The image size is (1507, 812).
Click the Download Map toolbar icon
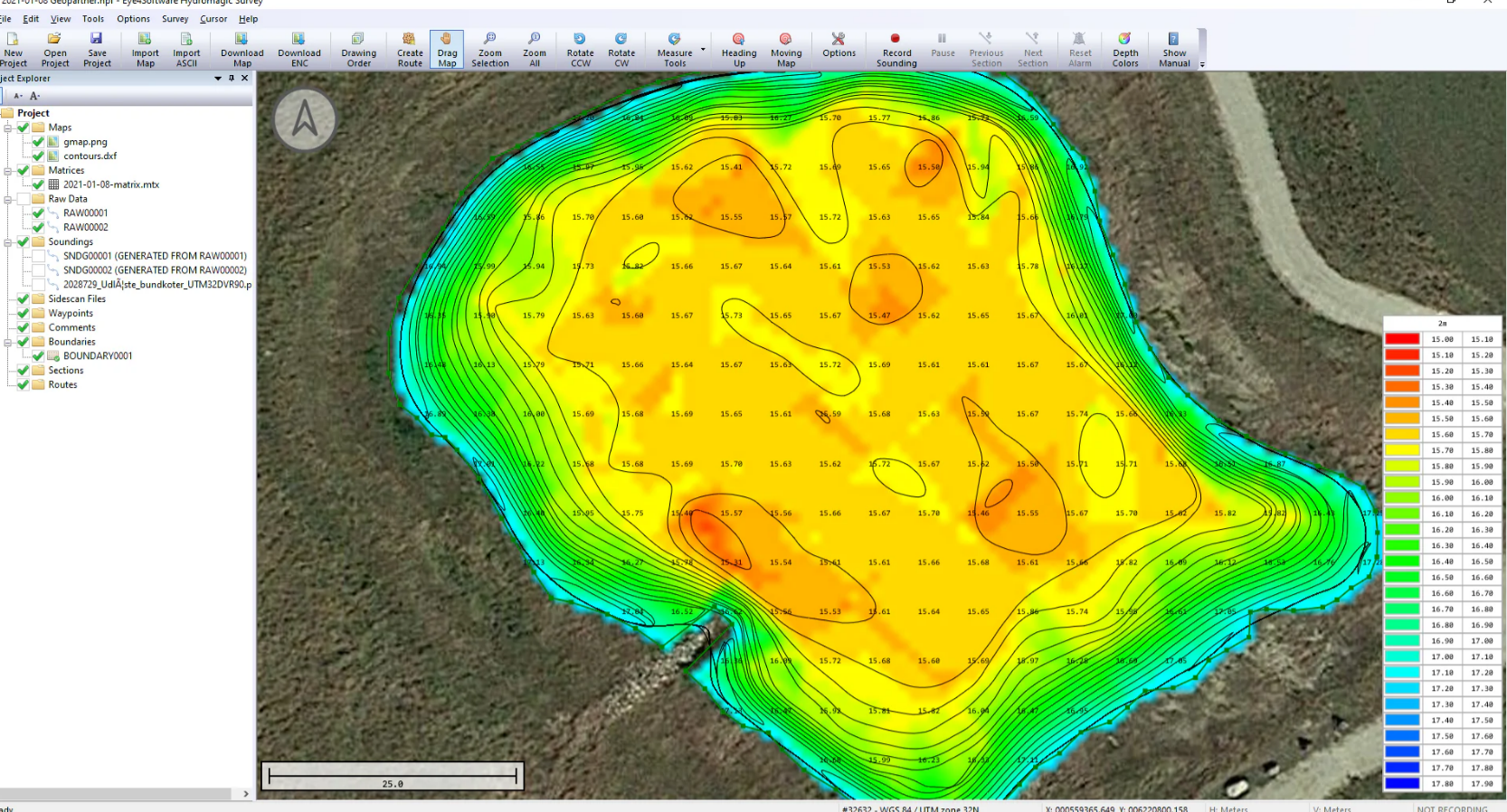click(x=242, y=49)
